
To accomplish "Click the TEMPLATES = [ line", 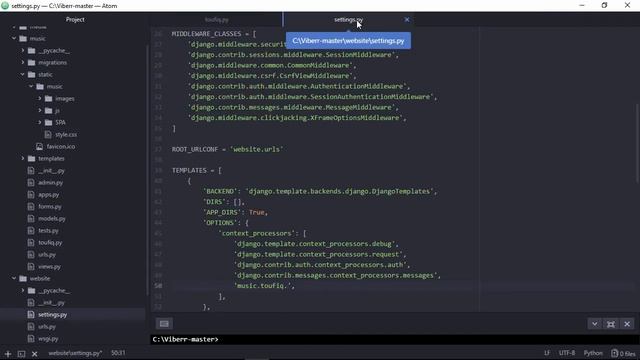I will tap(196, 170).
